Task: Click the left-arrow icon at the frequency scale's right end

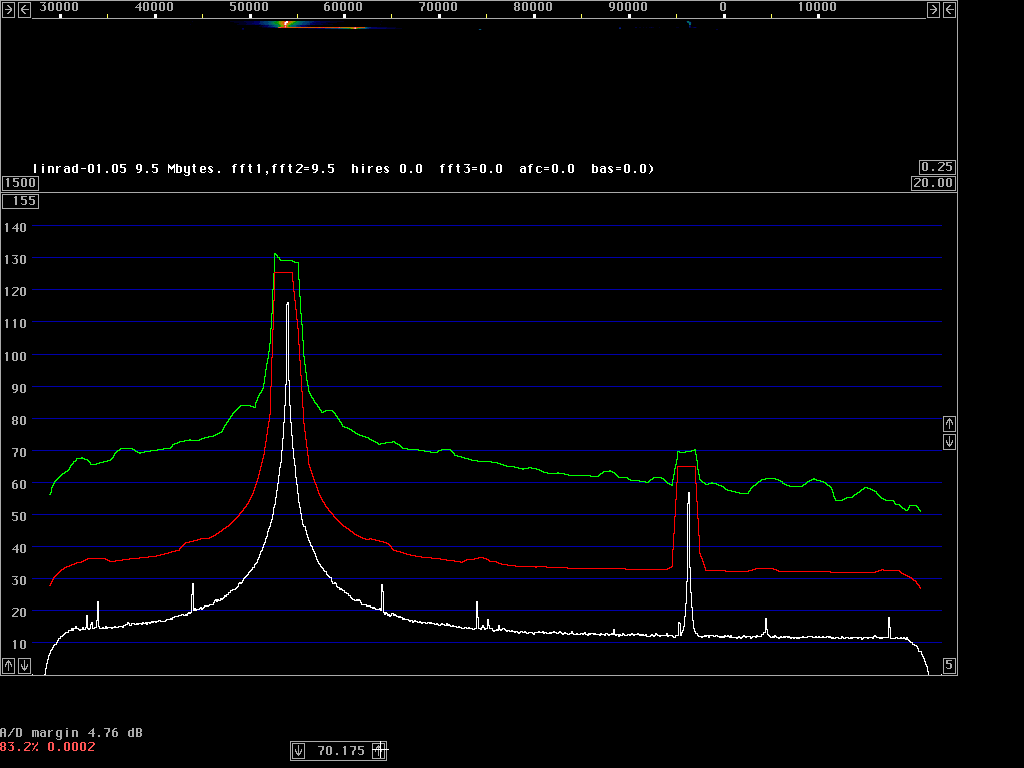Action: point(950,9)
